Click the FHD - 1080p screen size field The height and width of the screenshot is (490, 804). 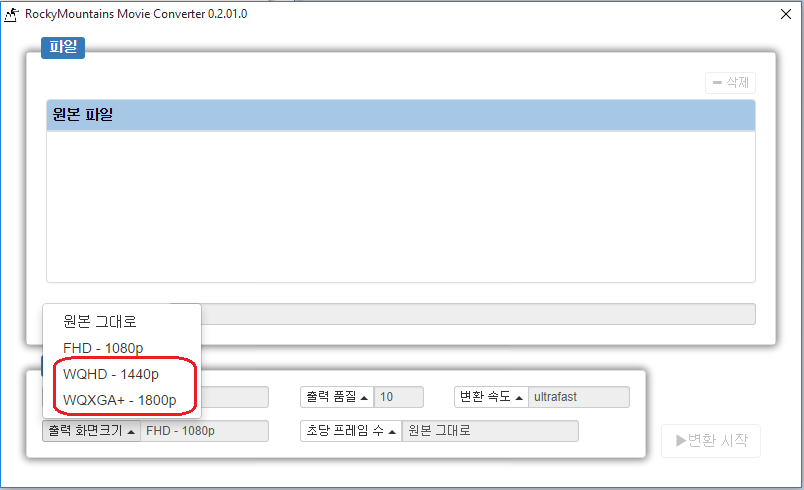point(204,431)
